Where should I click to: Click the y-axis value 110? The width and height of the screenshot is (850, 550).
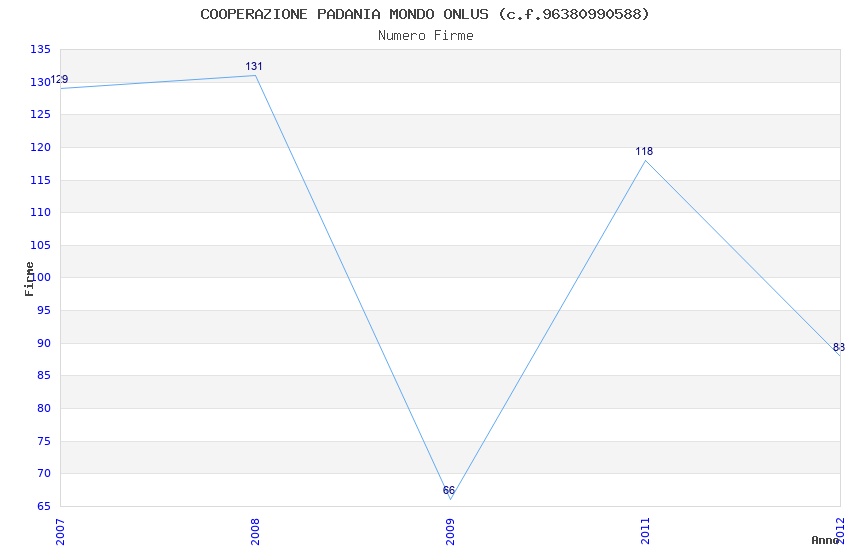click(40, 212)
